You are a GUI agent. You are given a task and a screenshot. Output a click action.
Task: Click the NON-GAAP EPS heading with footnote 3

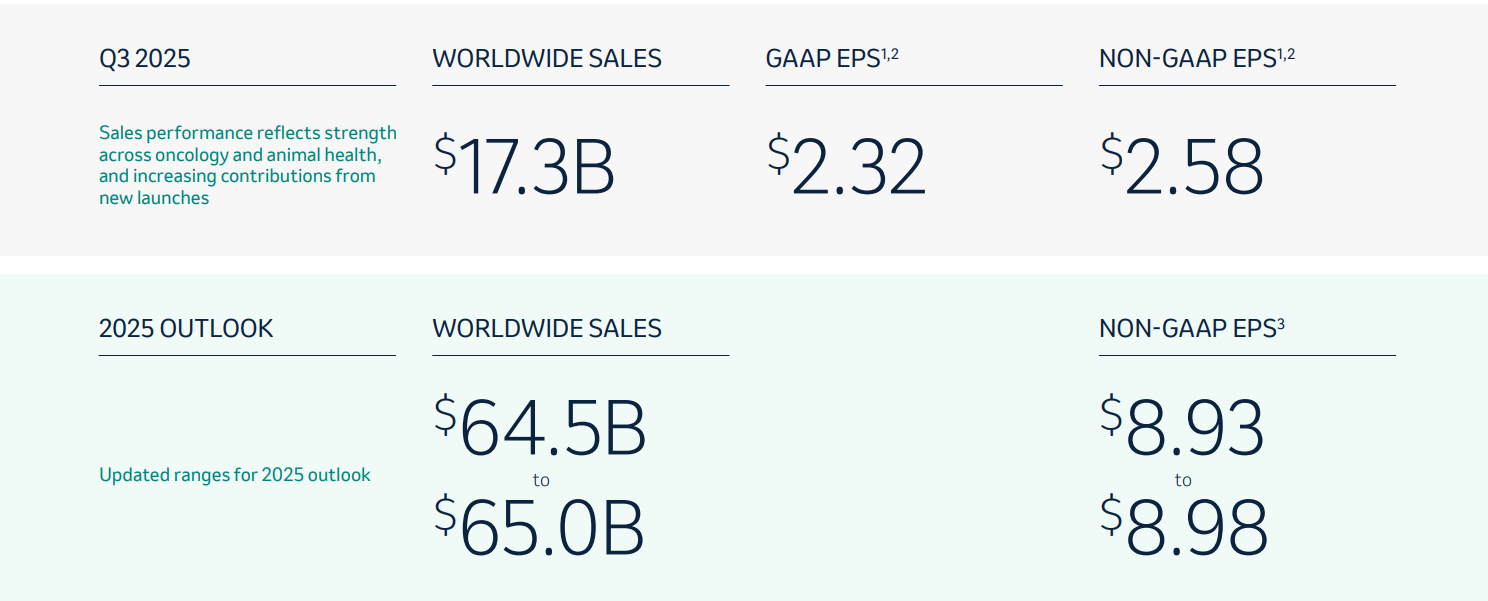(x=1187, y=329)
